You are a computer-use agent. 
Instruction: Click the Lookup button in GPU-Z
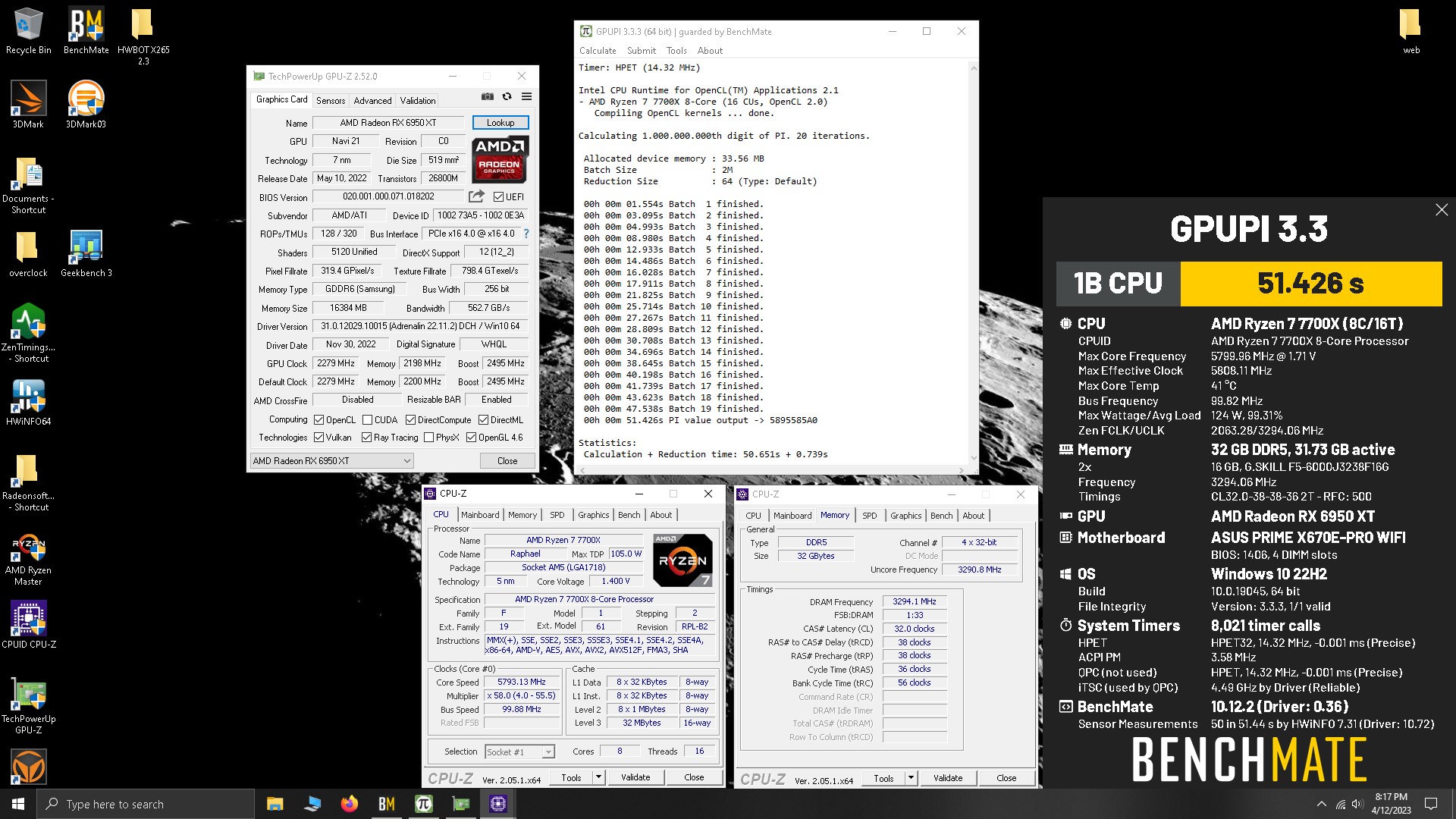pyautogui.click(x=500, y=123)
